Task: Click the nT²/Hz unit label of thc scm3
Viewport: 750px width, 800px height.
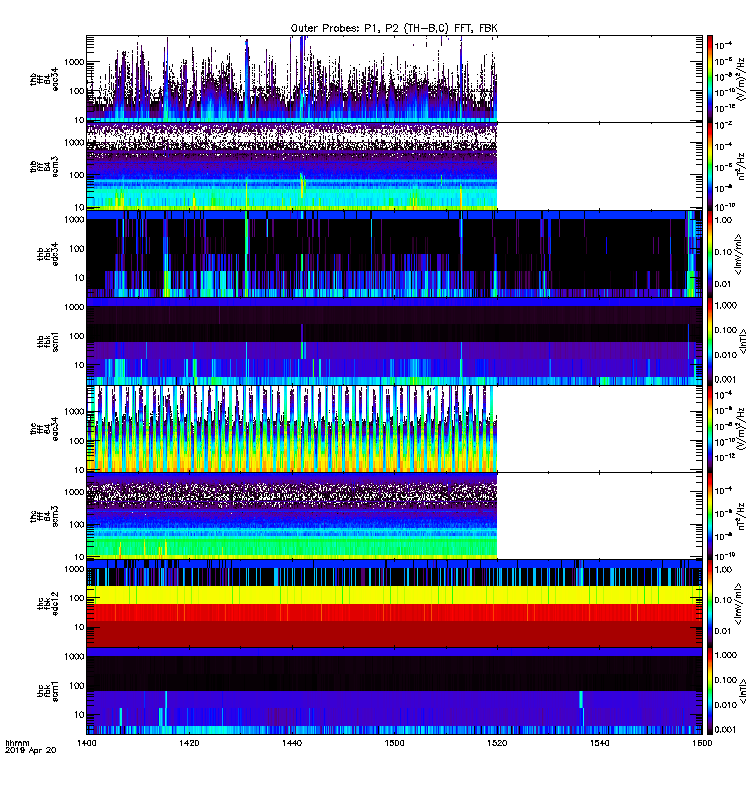Action: 741,516
